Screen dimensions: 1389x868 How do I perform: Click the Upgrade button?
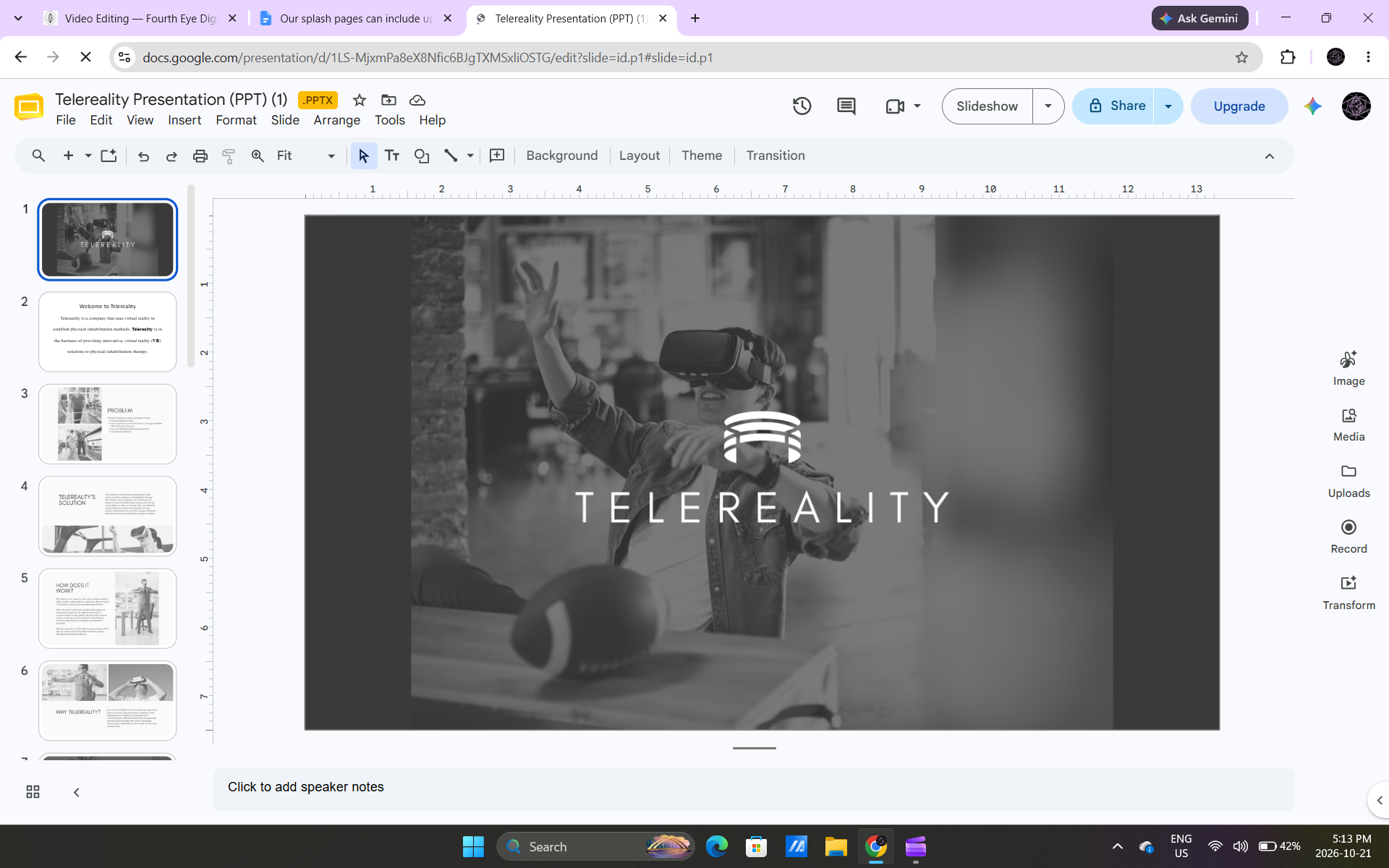point(1239,106)
